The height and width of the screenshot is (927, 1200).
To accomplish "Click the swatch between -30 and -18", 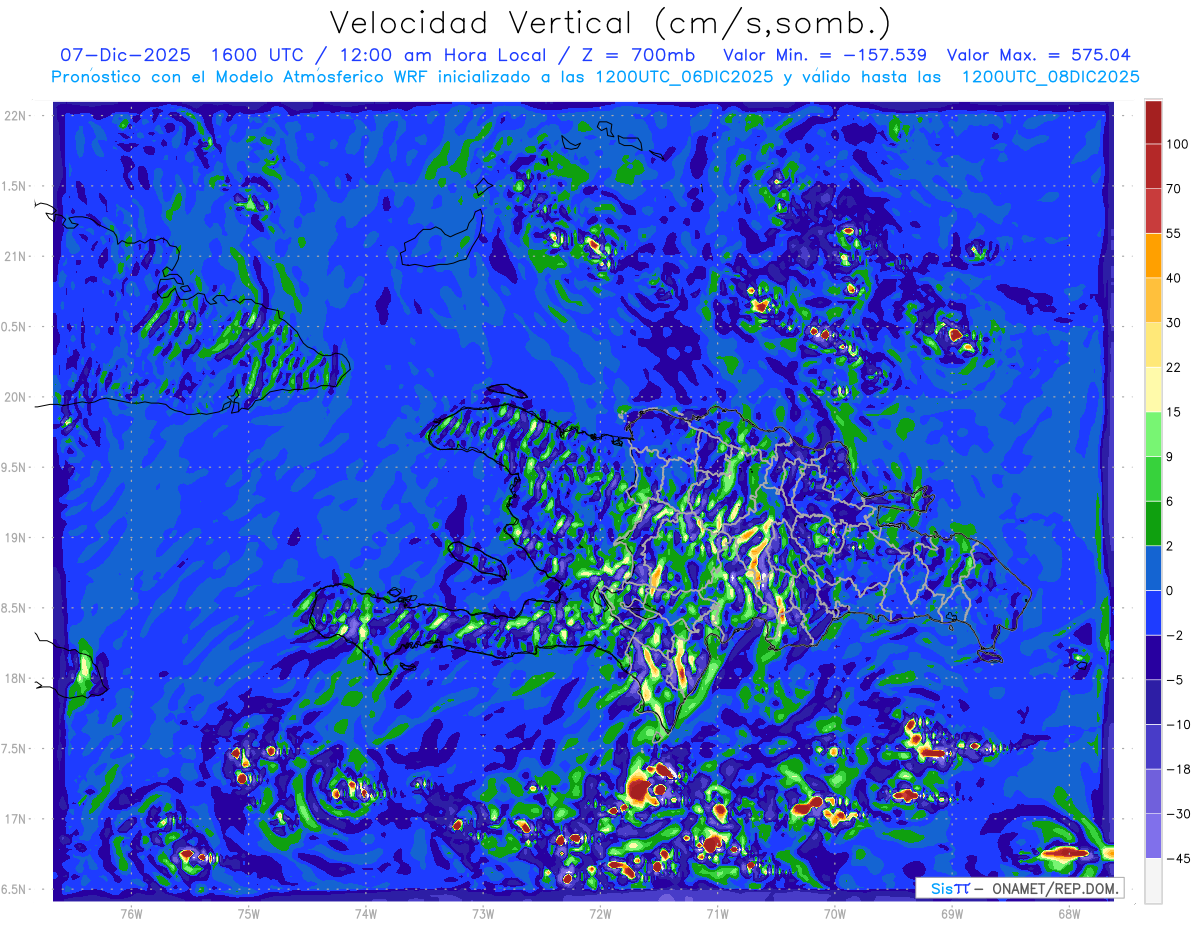I will tap(1153, 791).
